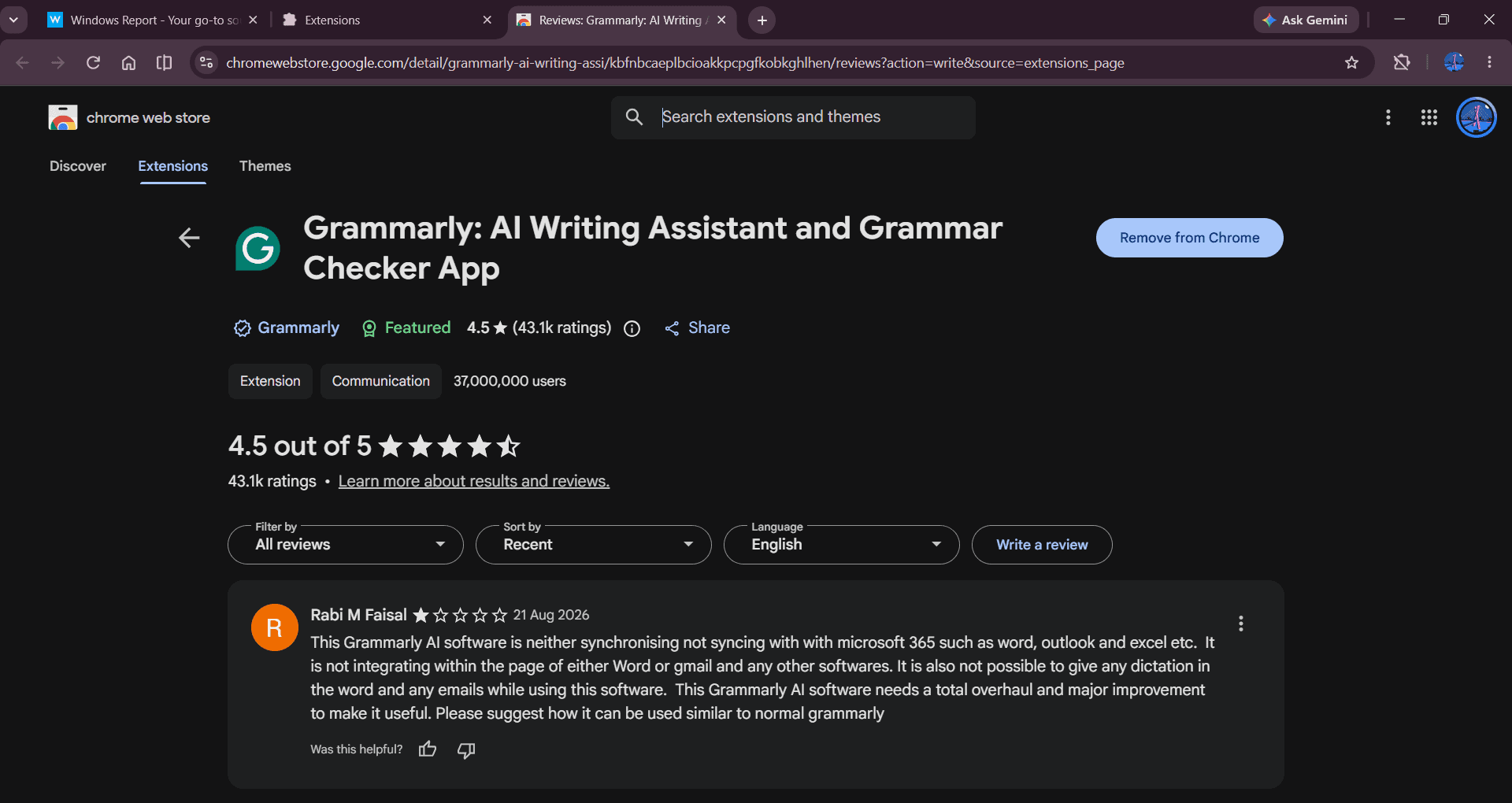Screen dimensions: 1512x803
Task: Click the Ask Gemini button
Action: click(1305, 20)
